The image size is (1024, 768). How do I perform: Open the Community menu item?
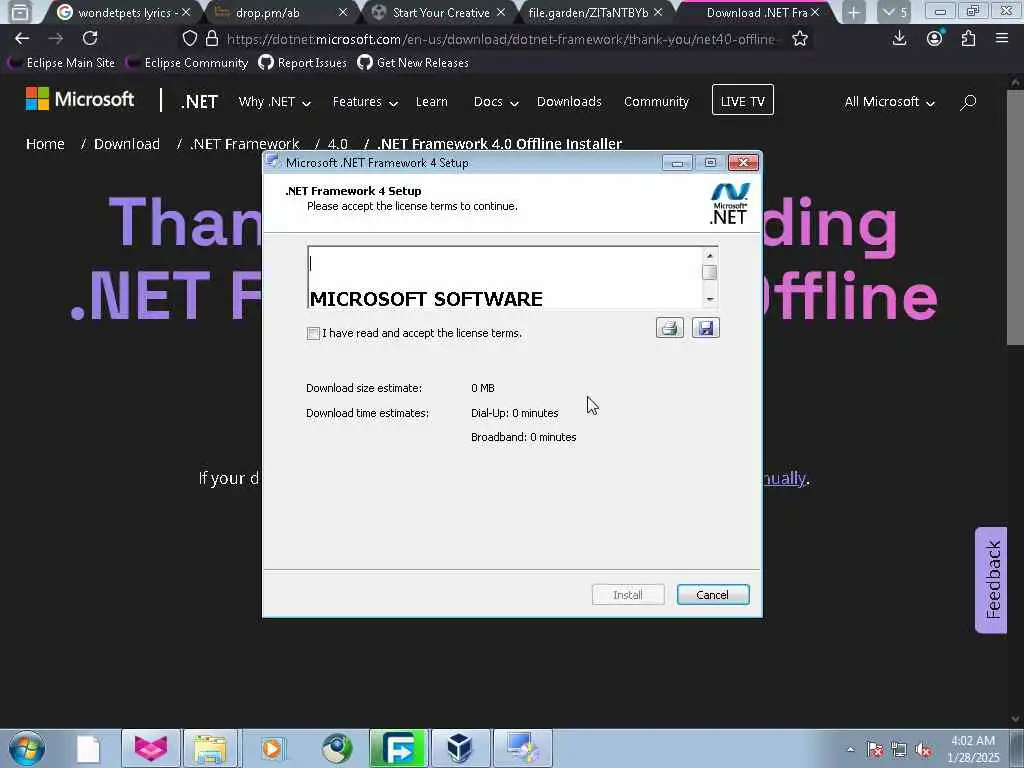656,102
